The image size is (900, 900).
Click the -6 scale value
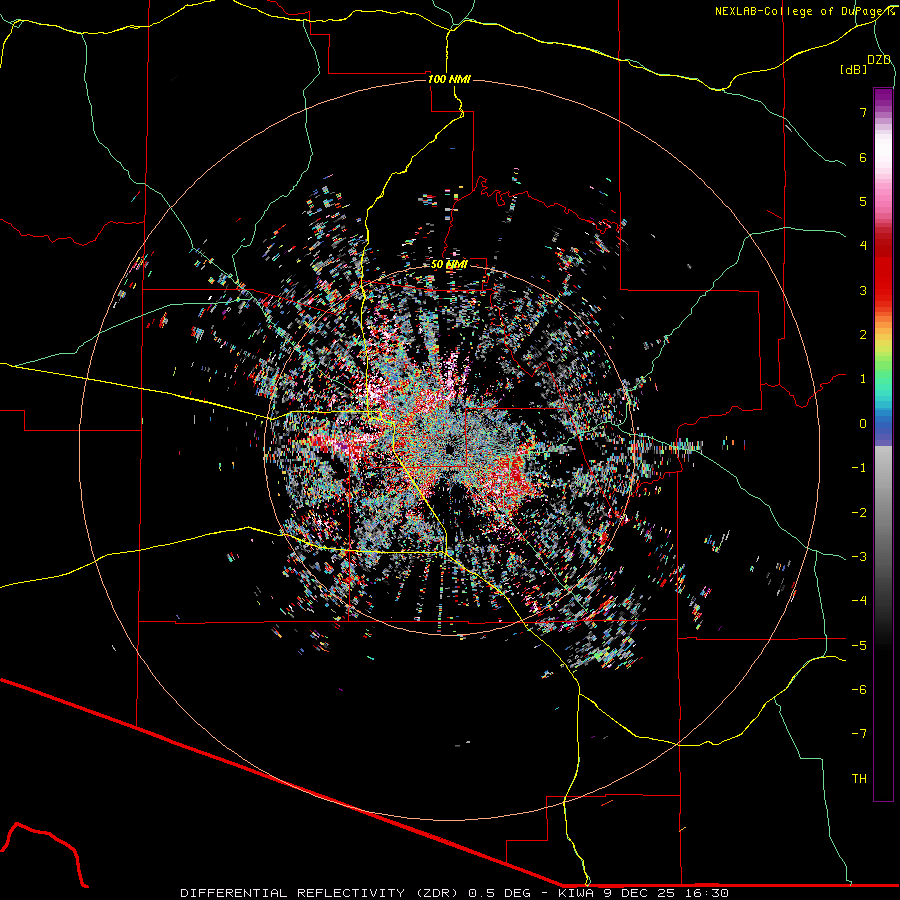tap(859, 690)
